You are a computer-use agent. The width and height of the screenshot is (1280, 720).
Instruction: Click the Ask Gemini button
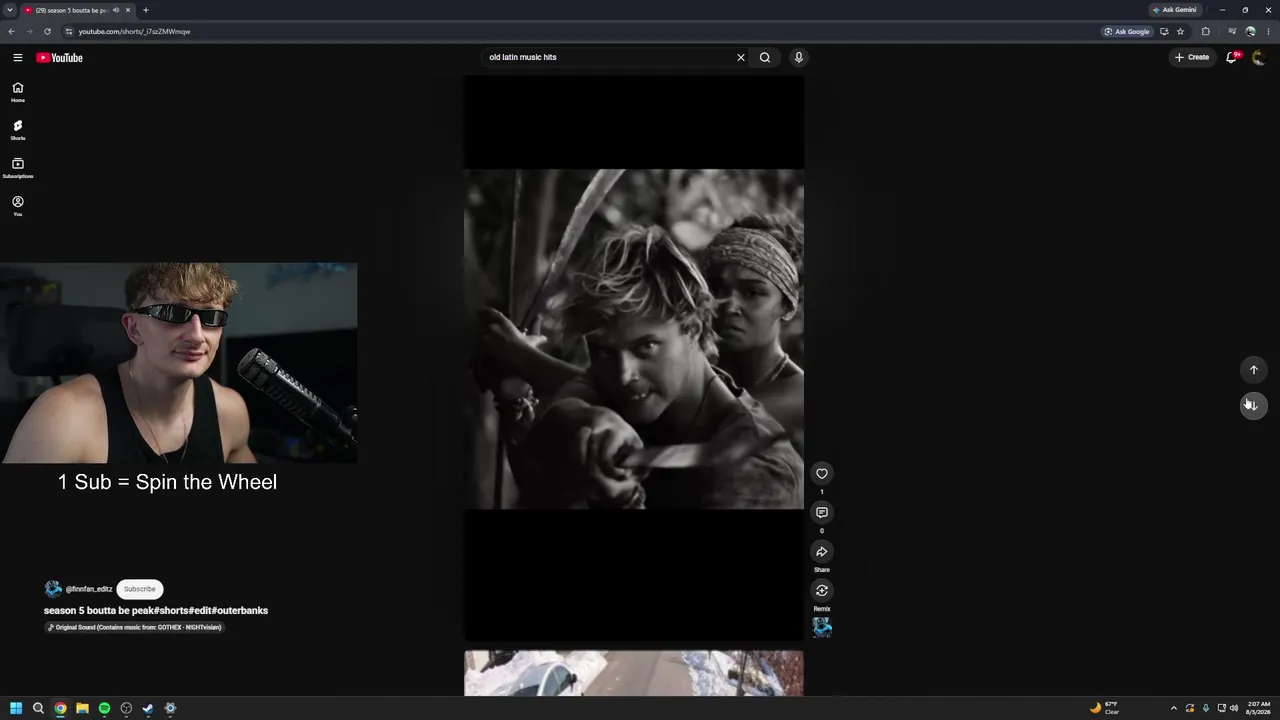[1174, 10]
